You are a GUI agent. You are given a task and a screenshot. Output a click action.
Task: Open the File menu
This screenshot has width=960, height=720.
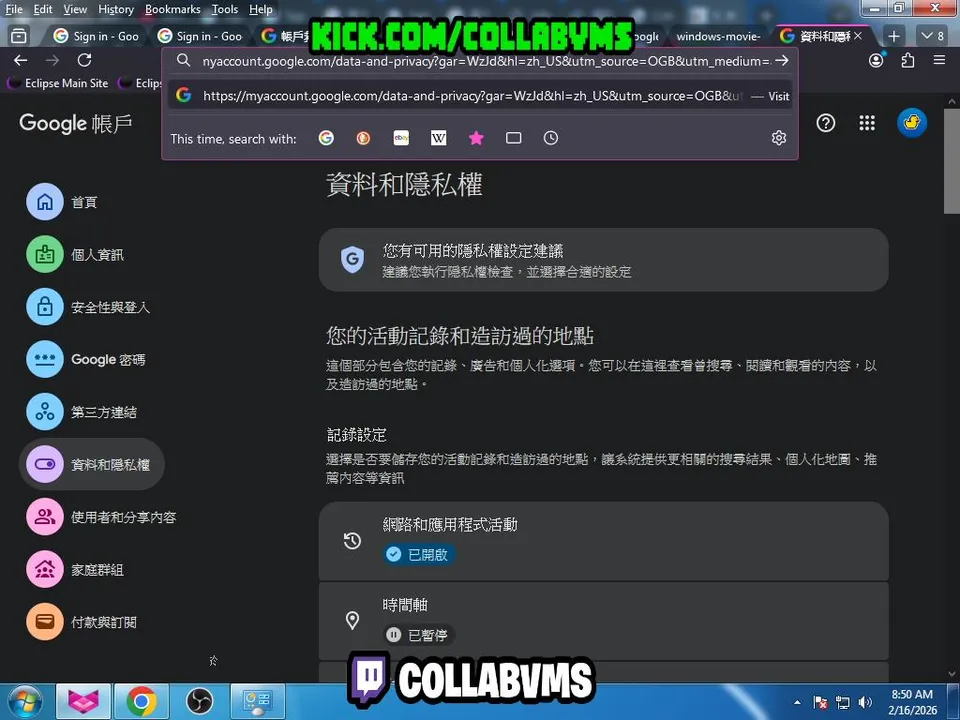click(x=13, y=9)
